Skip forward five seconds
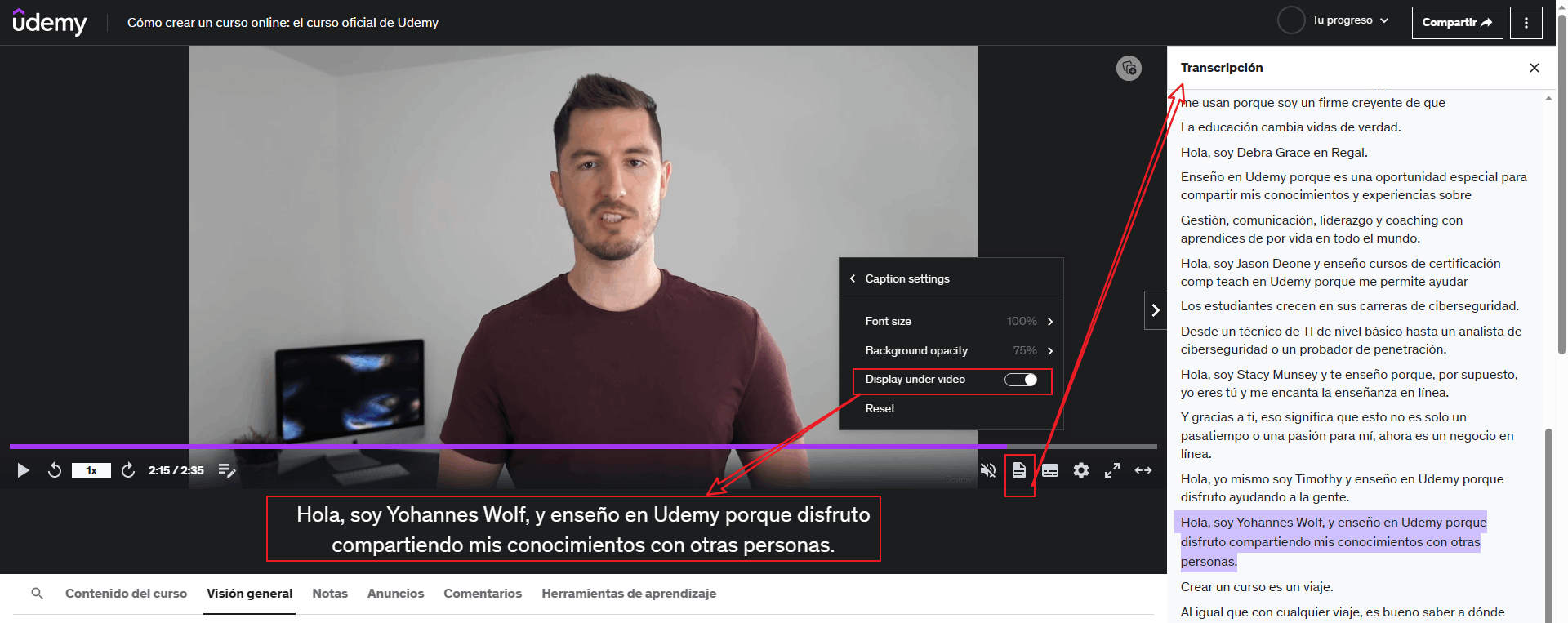Viewport: 1568px width, 623px height. tap(128, 470)
